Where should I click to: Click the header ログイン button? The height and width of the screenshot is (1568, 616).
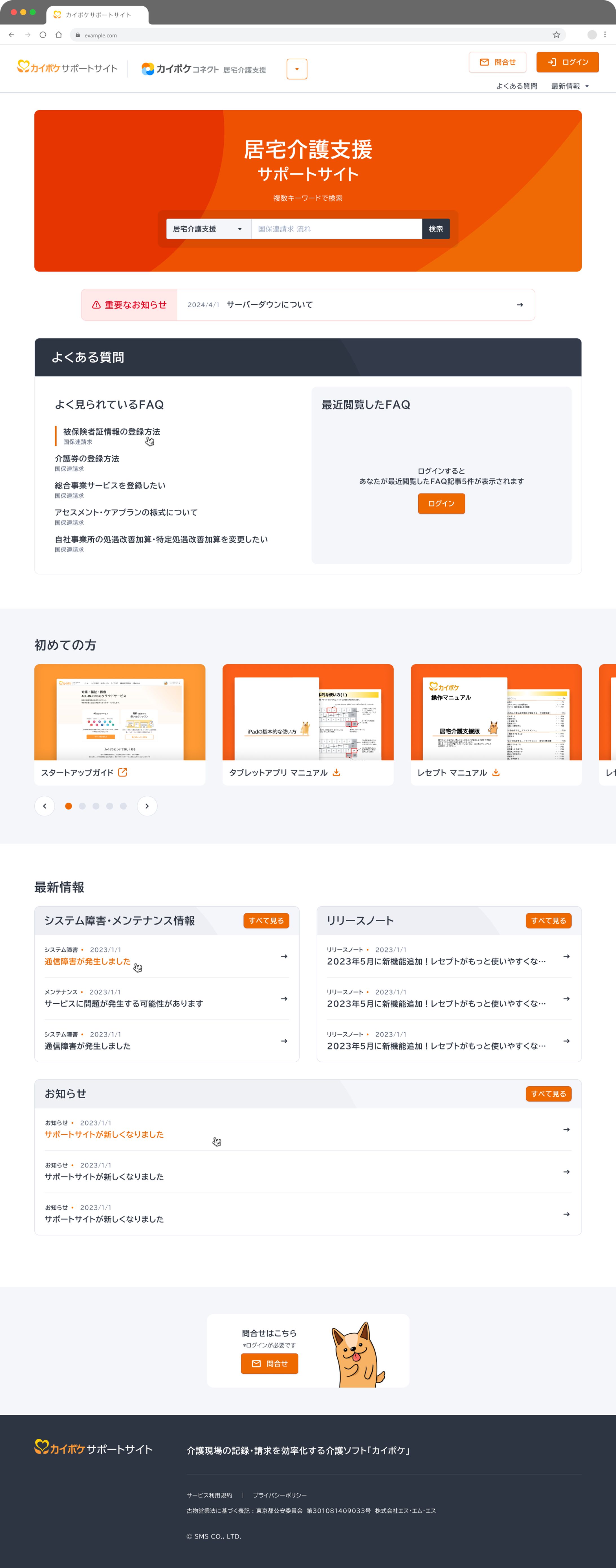567,62
